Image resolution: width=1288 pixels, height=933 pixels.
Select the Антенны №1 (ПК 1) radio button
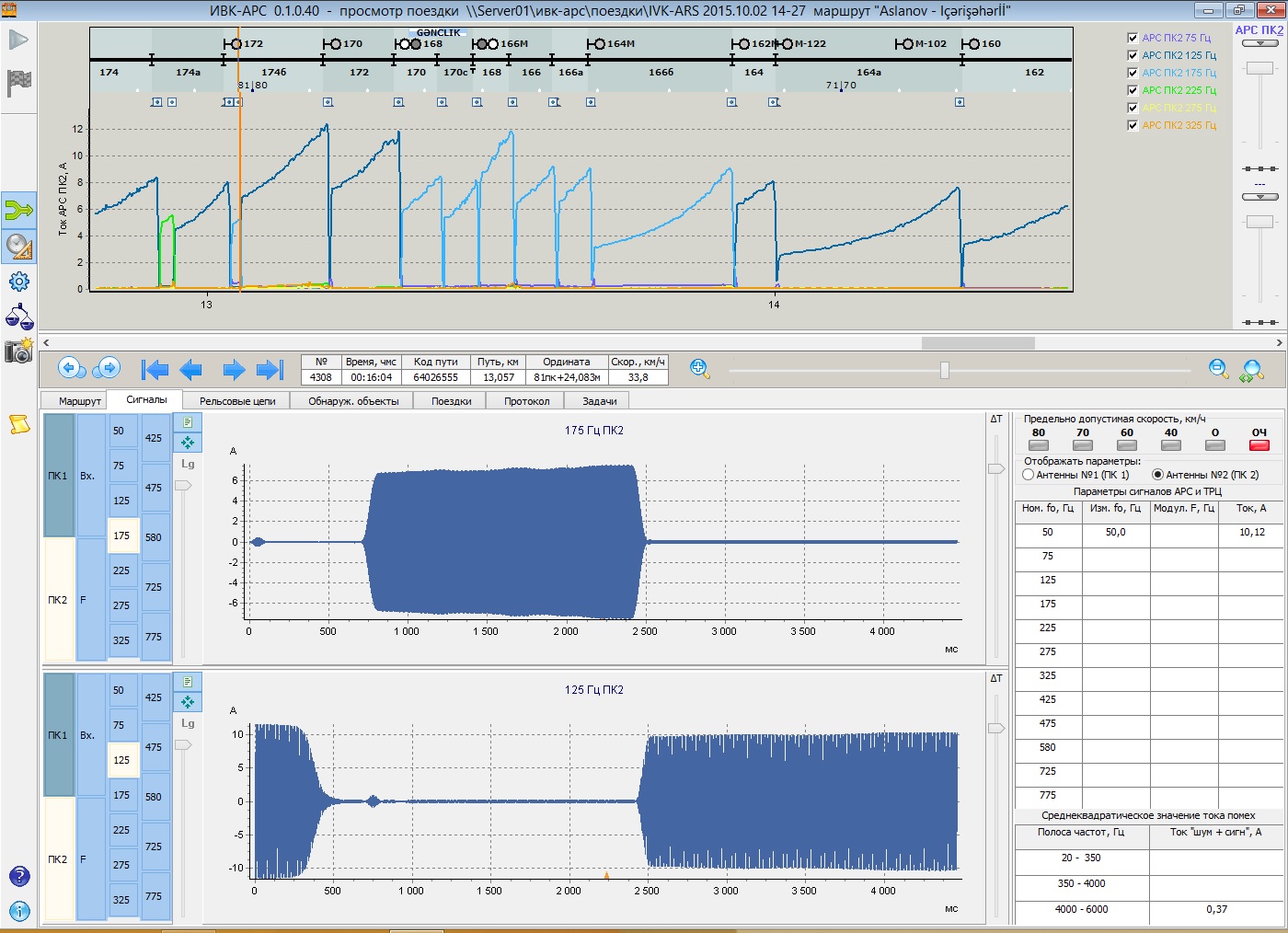click(x=1029, y=475)
